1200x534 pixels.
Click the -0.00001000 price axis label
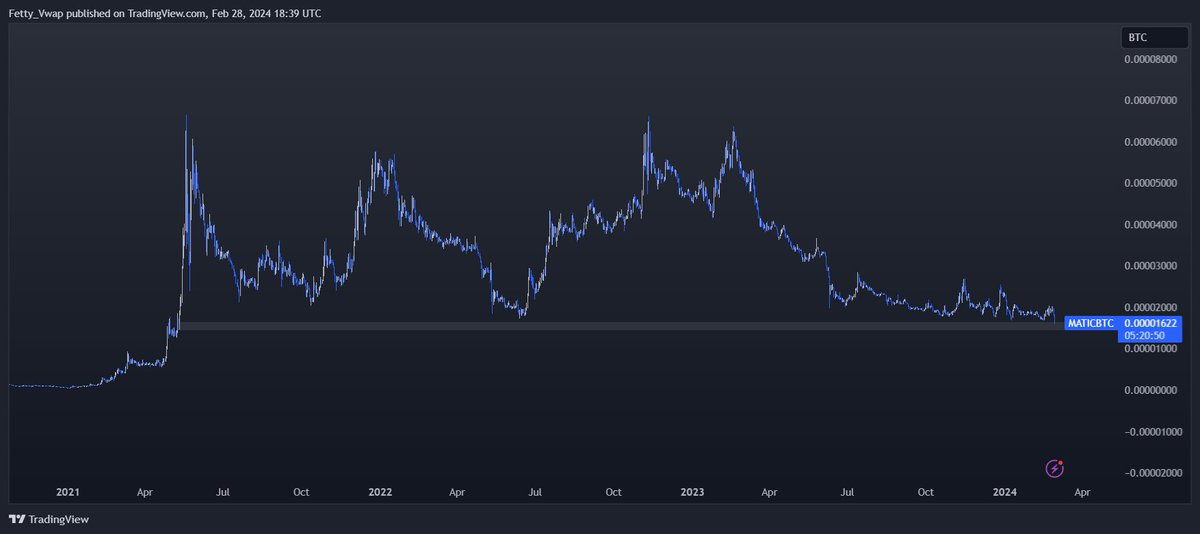tap(1152, 431)
